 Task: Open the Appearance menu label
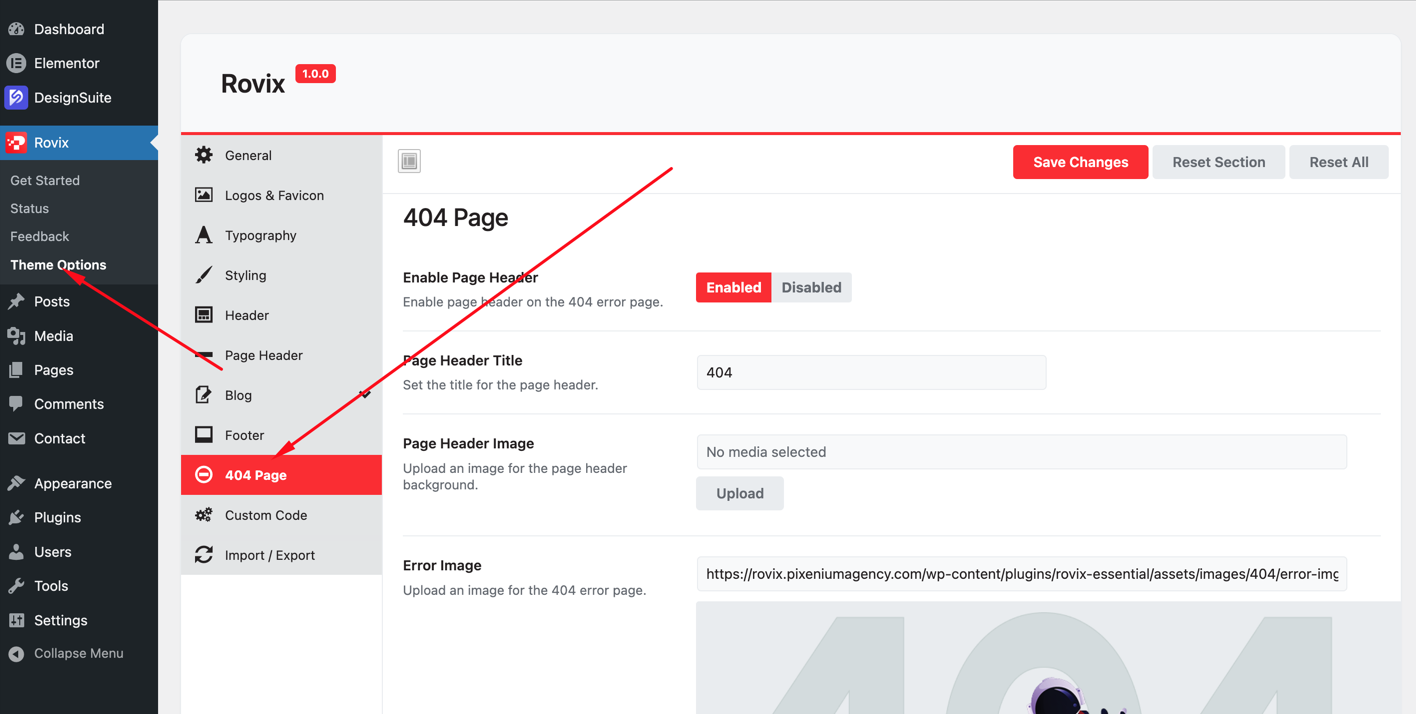click(x=73, y=483)
